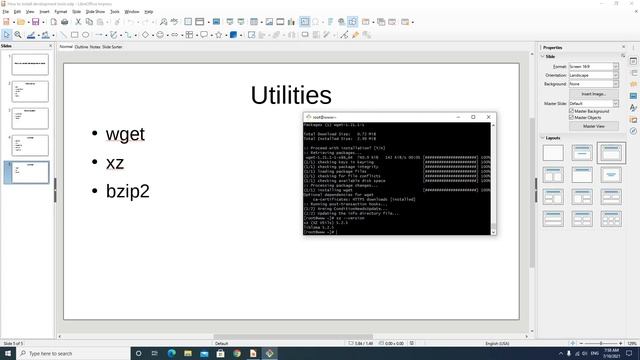This screenshot has height=360, width=640.
Task: Open the Gallery icon in sidebar
Action: [633, 120]
